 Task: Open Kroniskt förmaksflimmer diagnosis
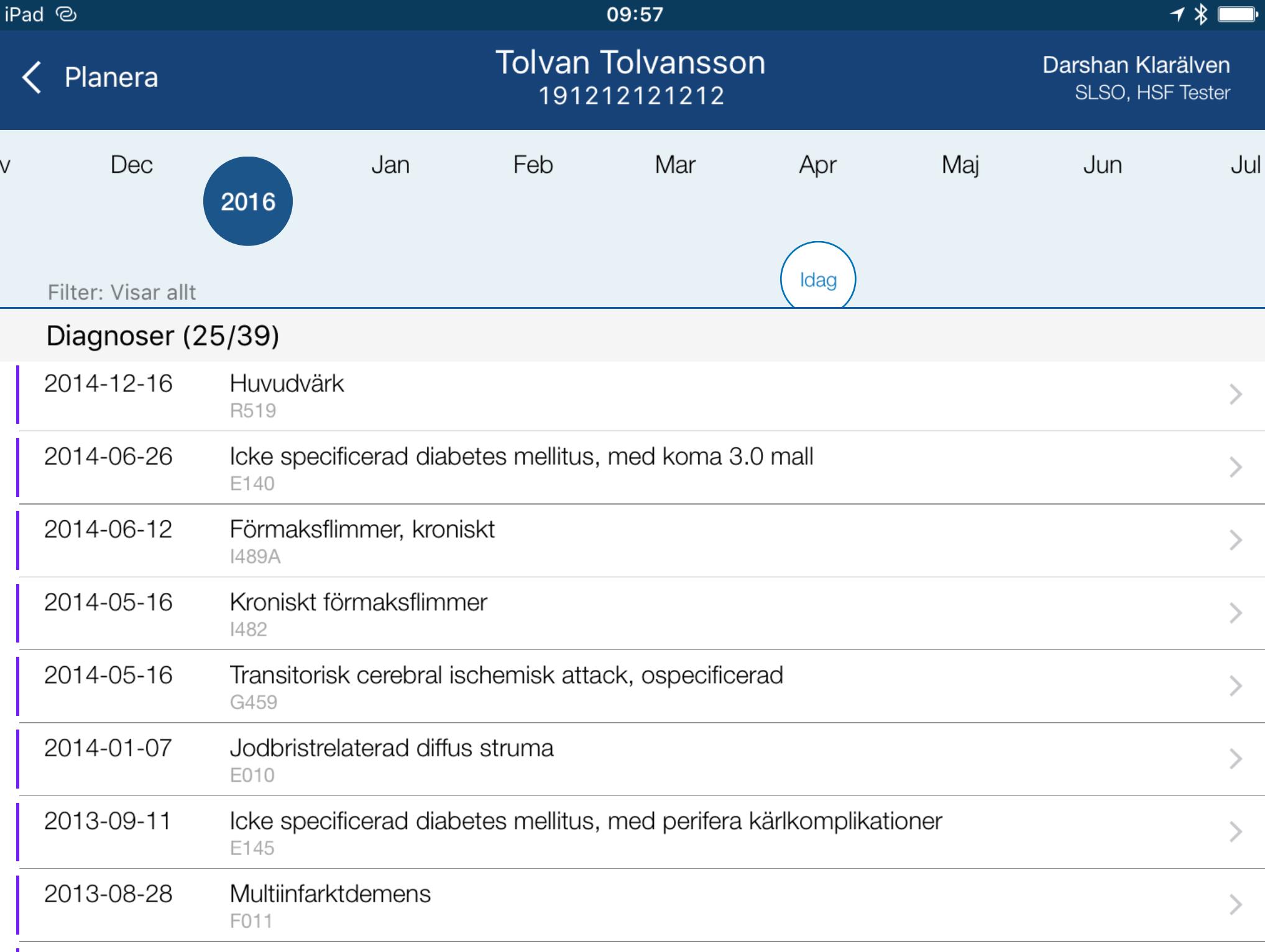632,613
